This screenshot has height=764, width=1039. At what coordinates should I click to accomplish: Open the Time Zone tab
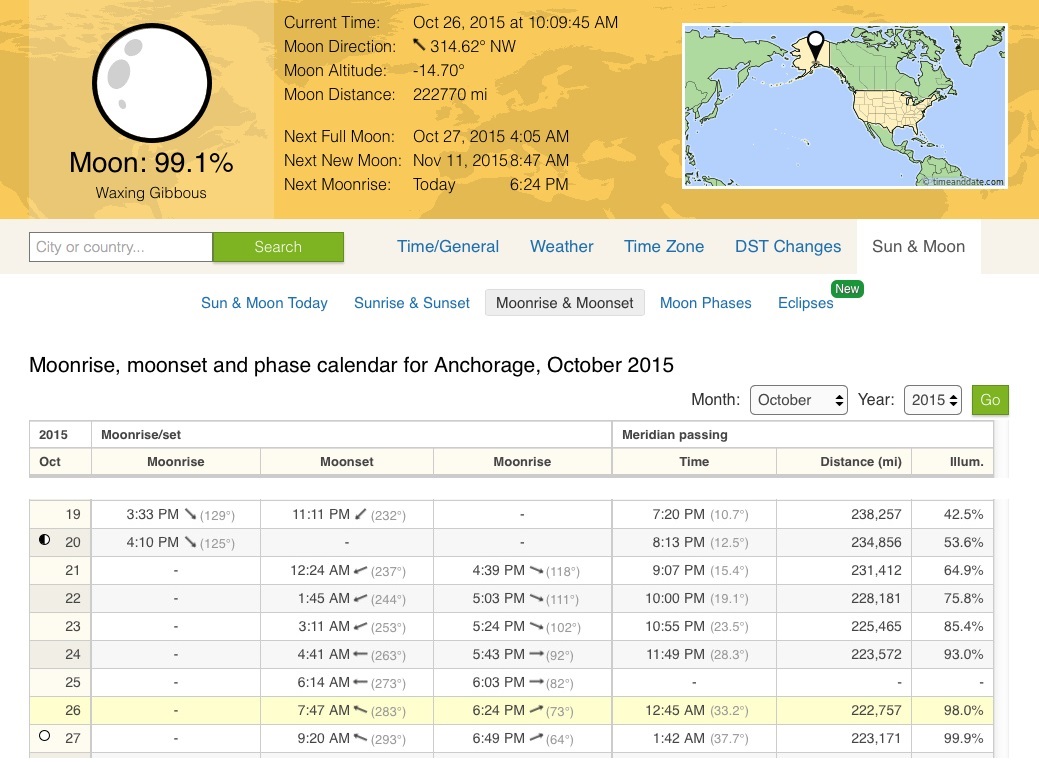tap(664, 246)
